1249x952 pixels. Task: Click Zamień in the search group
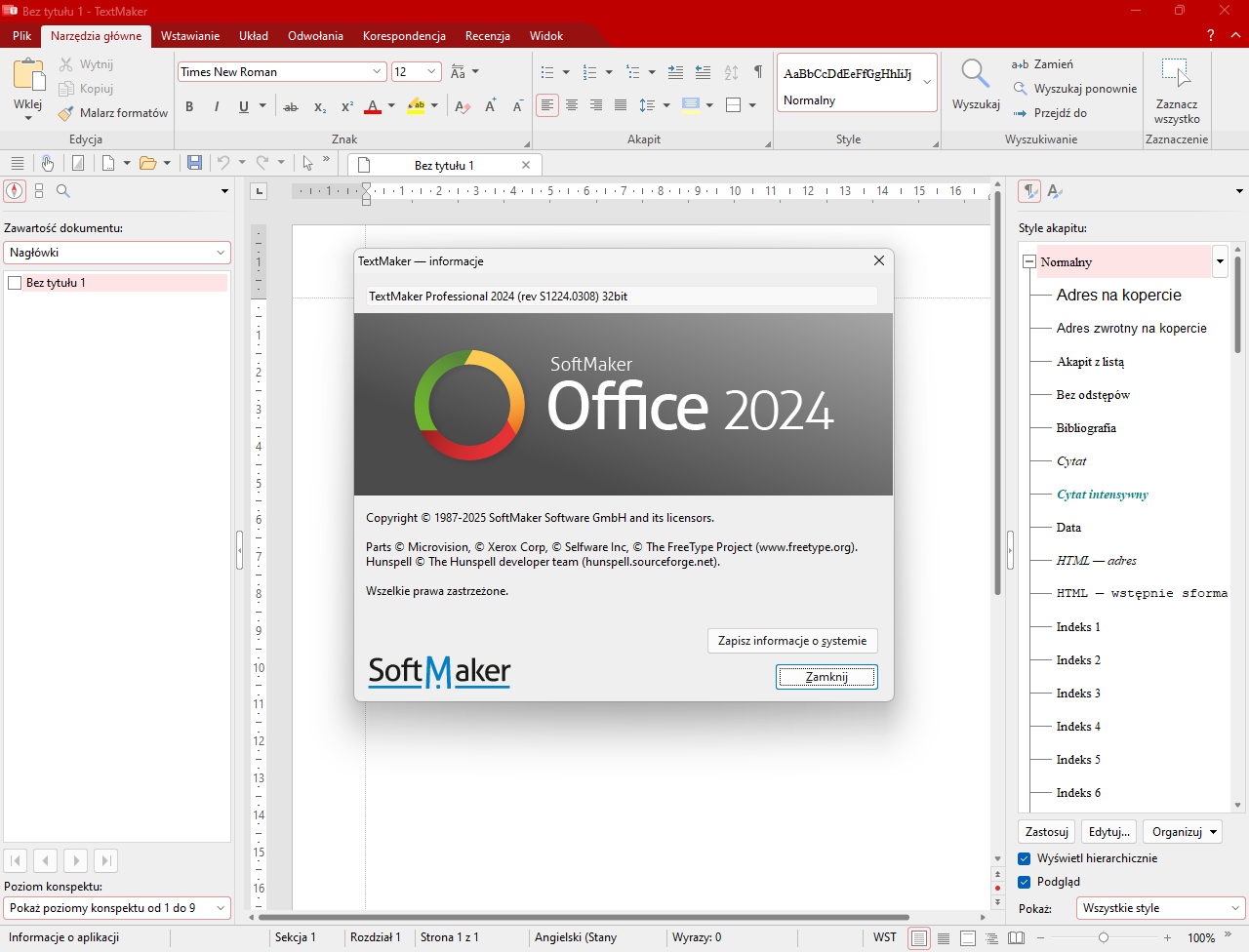pos(1043,64)
